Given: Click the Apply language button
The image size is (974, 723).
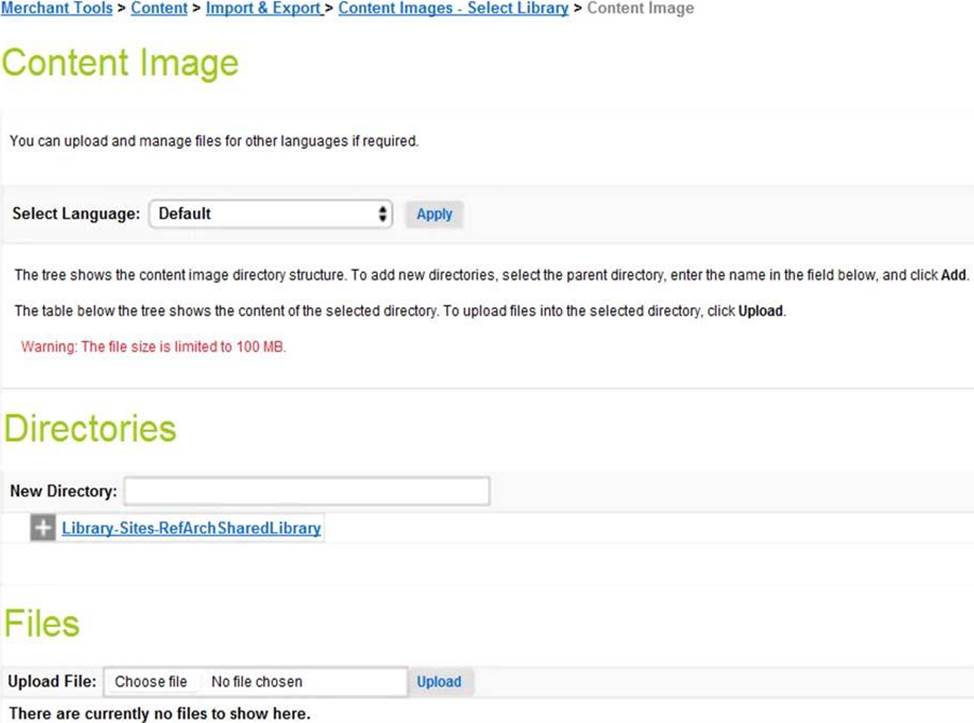Looking at the screenshot, I should 434,214.
